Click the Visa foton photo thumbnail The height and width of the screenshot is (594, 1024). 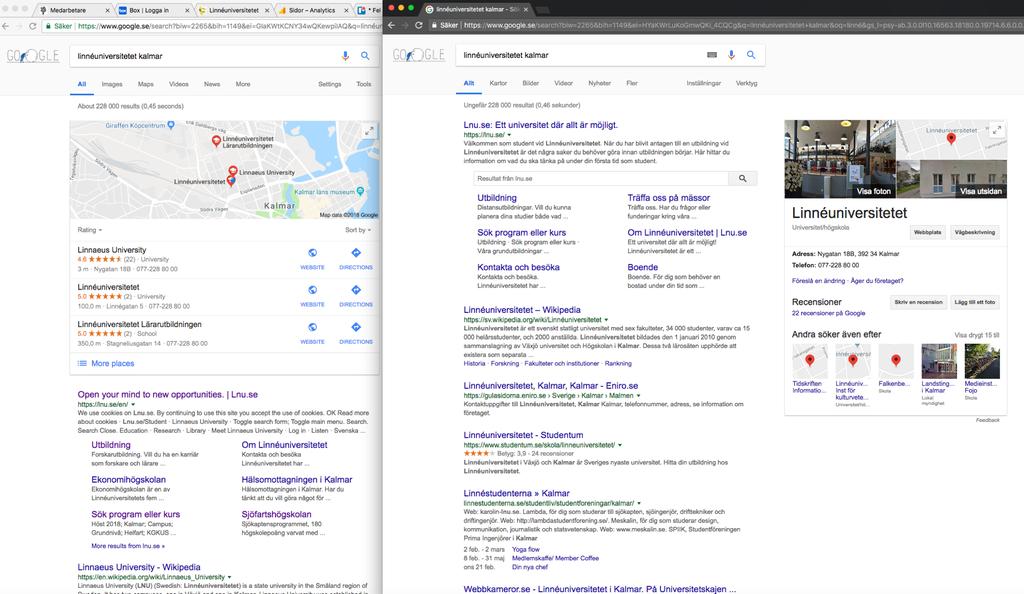point(840,159)
